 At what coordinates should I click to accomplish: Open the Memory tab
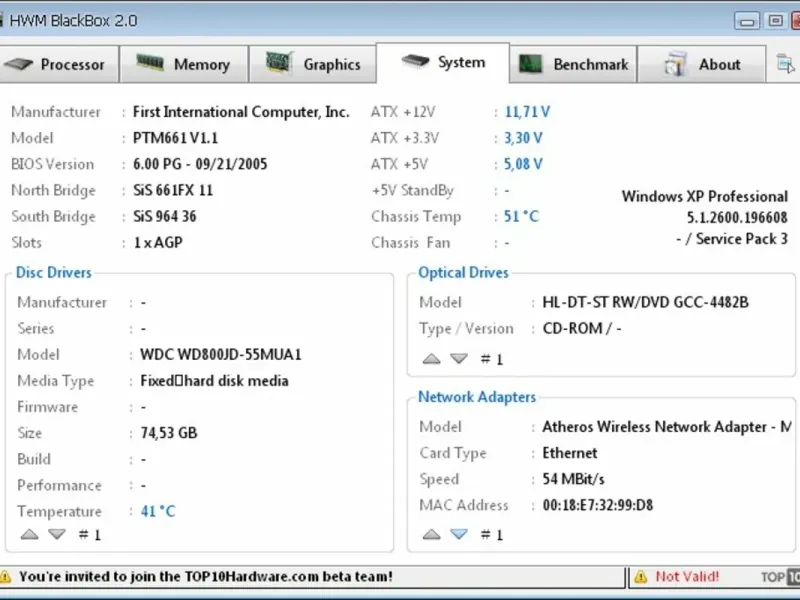pyautogui.click(x=184, y=64)
